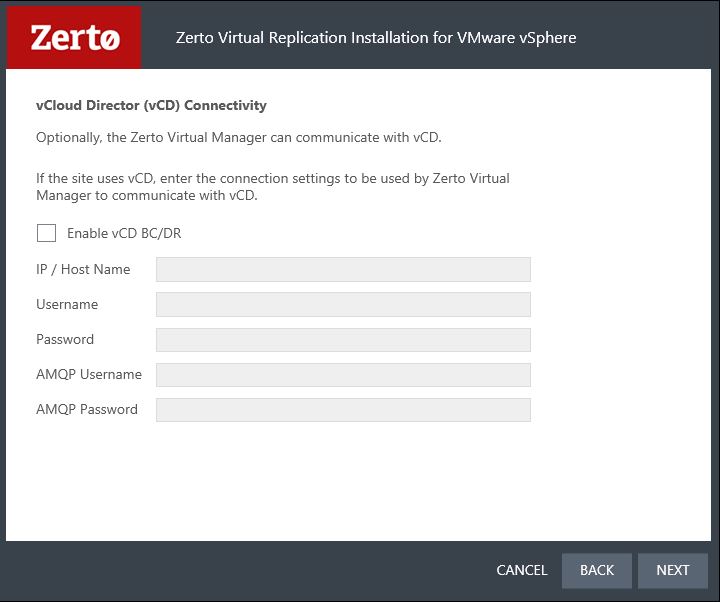
Task: Click the AMQP Username field
Action: pos(343,374)
